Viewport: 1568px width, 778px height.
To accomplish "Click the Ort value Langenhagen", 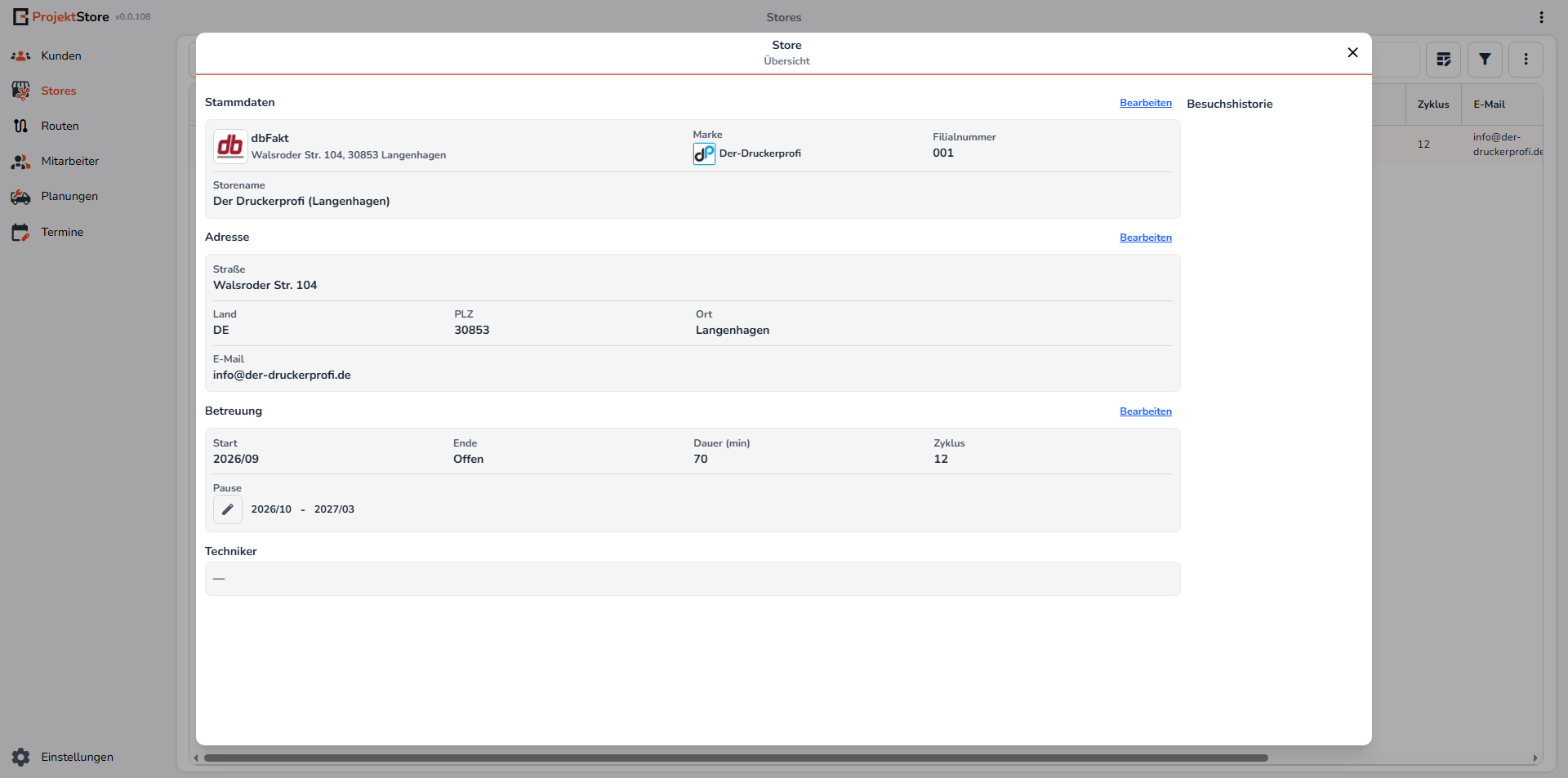I will [733, 330].
